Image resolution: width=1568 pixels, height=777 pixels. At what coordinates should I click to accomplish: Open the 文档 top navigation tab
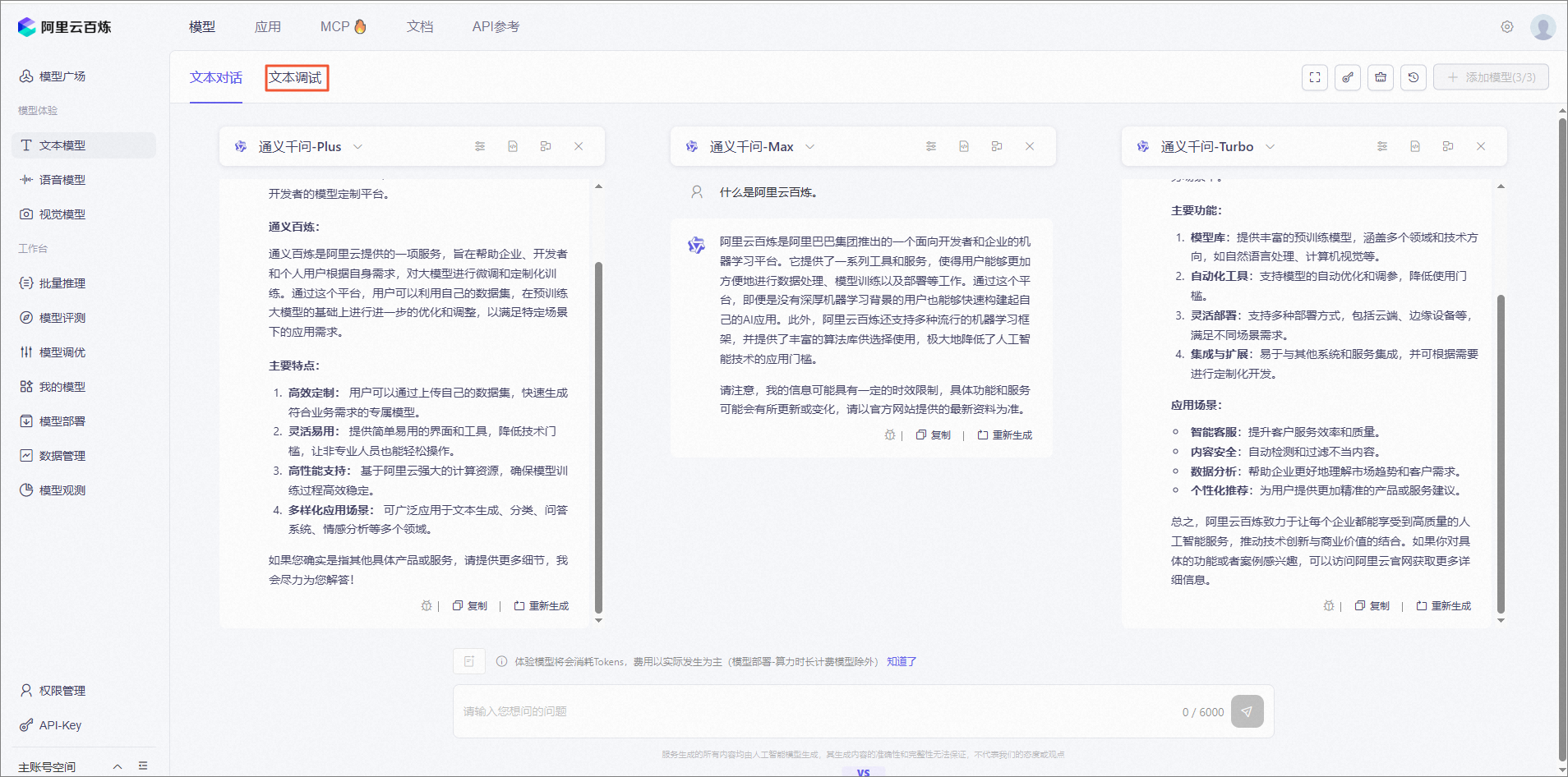coord(420,27)
